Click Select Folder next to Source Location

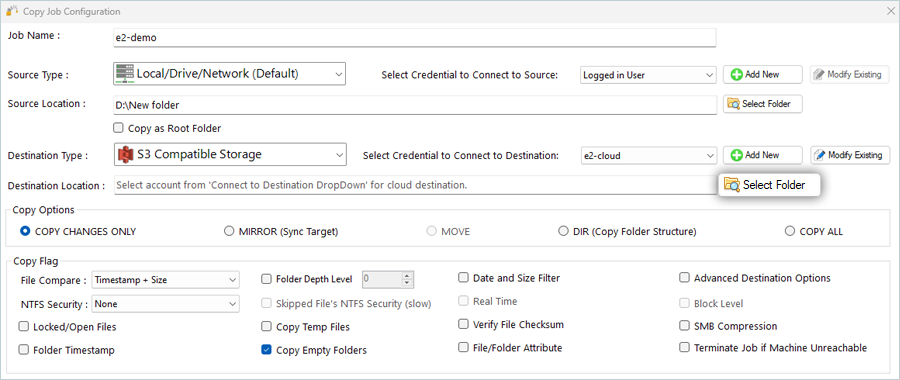pyautogui.click(x=762, y=104)
